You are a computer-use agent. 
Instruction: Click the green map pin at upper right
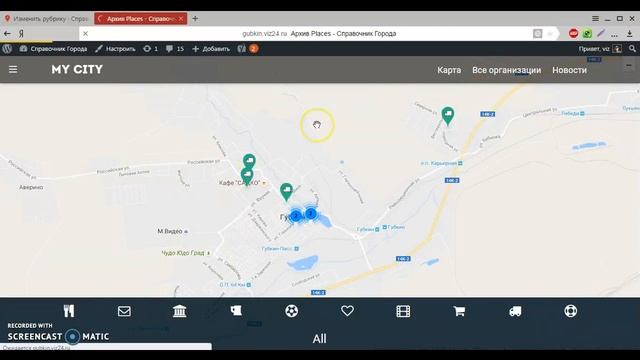point(448,116)
